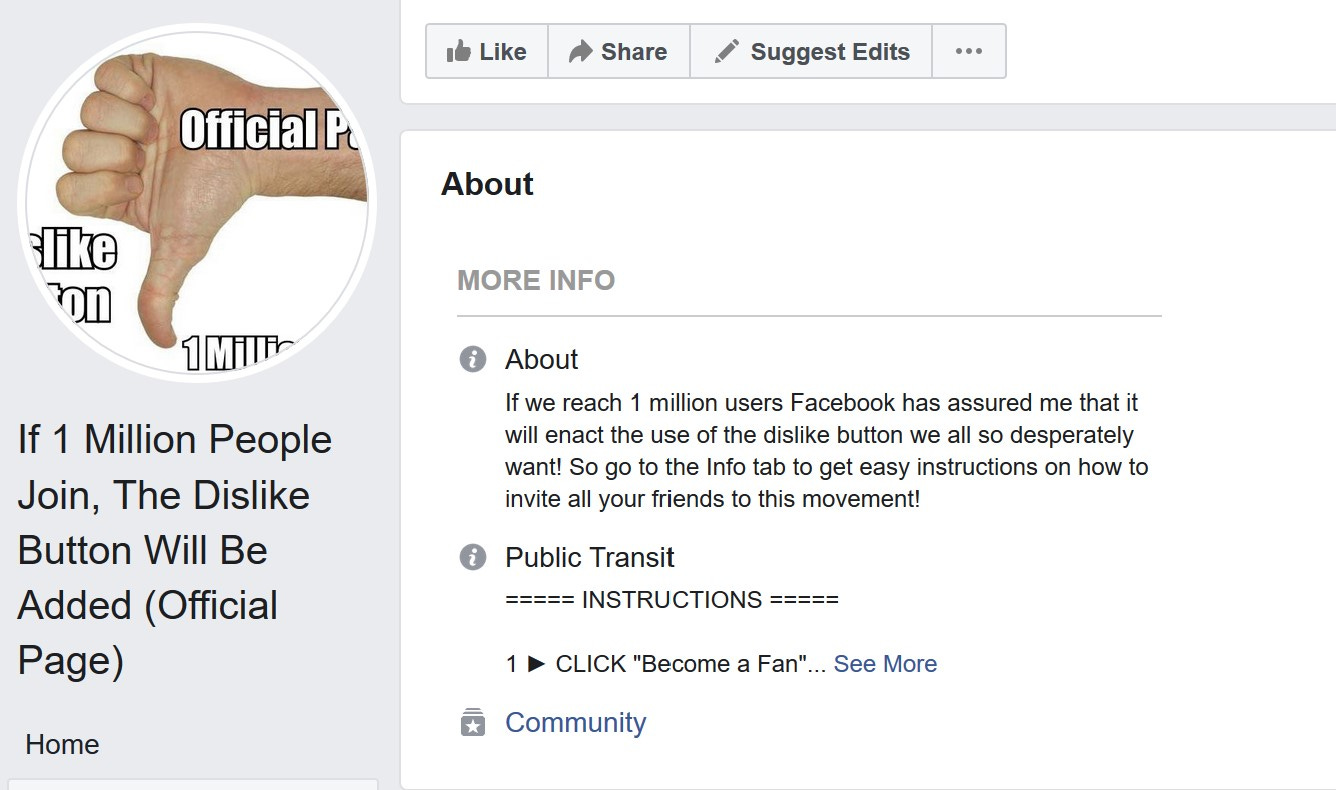This screenshot has height=790, width=1336.
Task: Click the MORE INFO section header
Action: (536, 280)
